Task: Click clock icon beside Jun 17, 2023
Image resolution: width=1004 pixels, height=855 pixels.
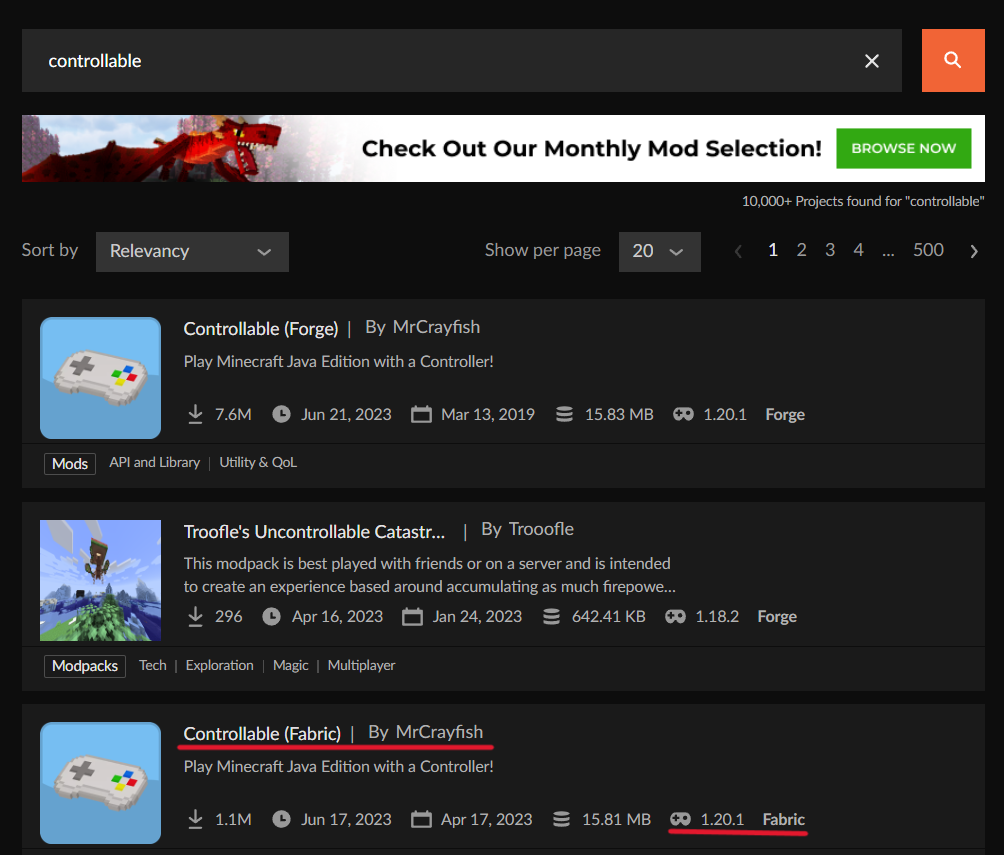Action: click(x=281, y=819)
